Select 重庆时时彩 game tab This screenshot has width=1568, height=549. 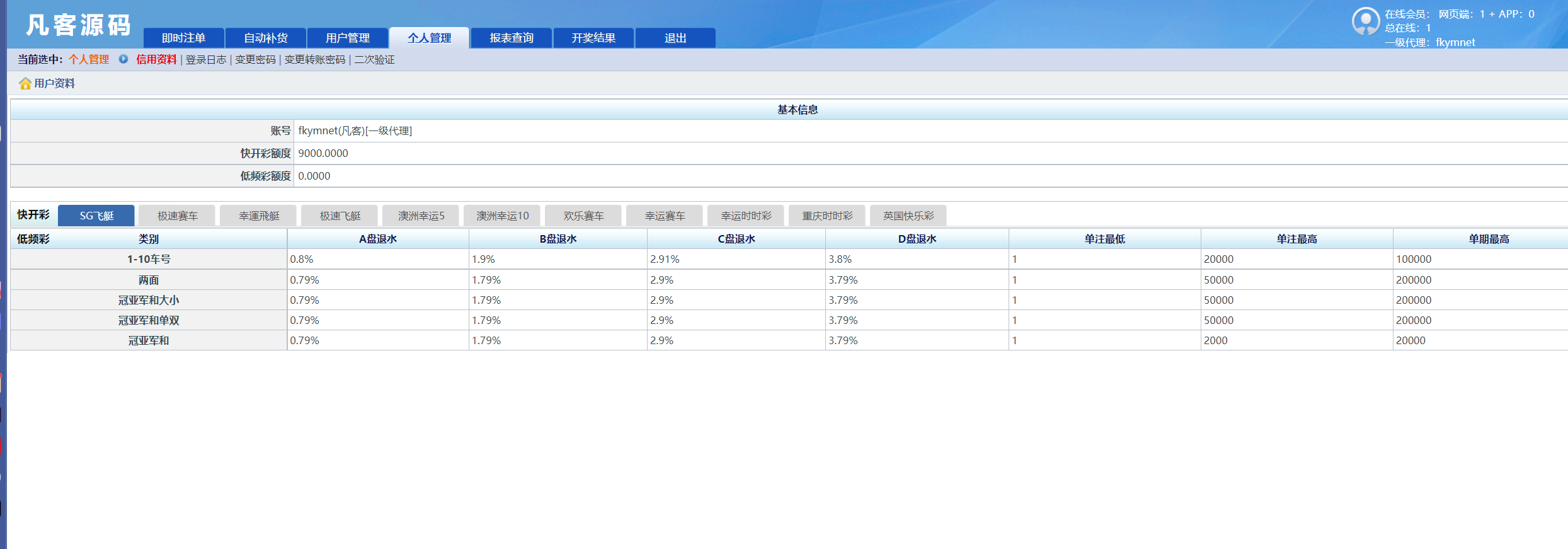point(828,216)
